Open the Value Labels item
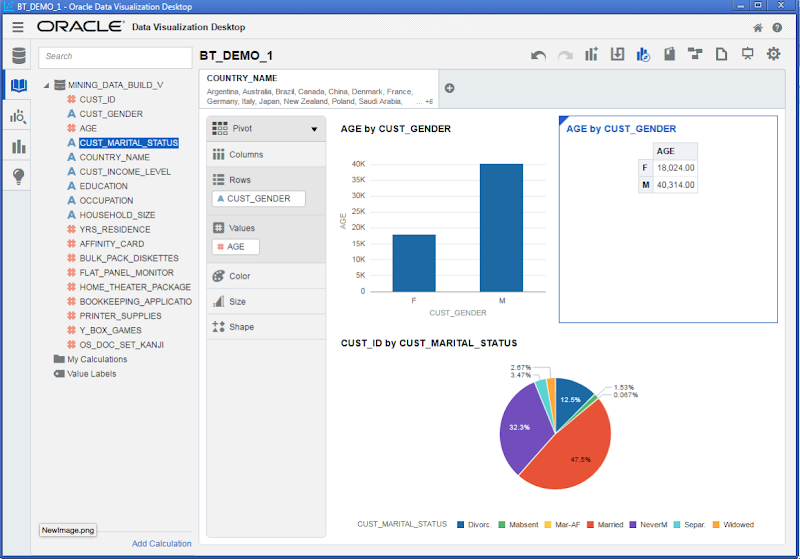Viewport: 800px width, 559px height. click(91, 374)
